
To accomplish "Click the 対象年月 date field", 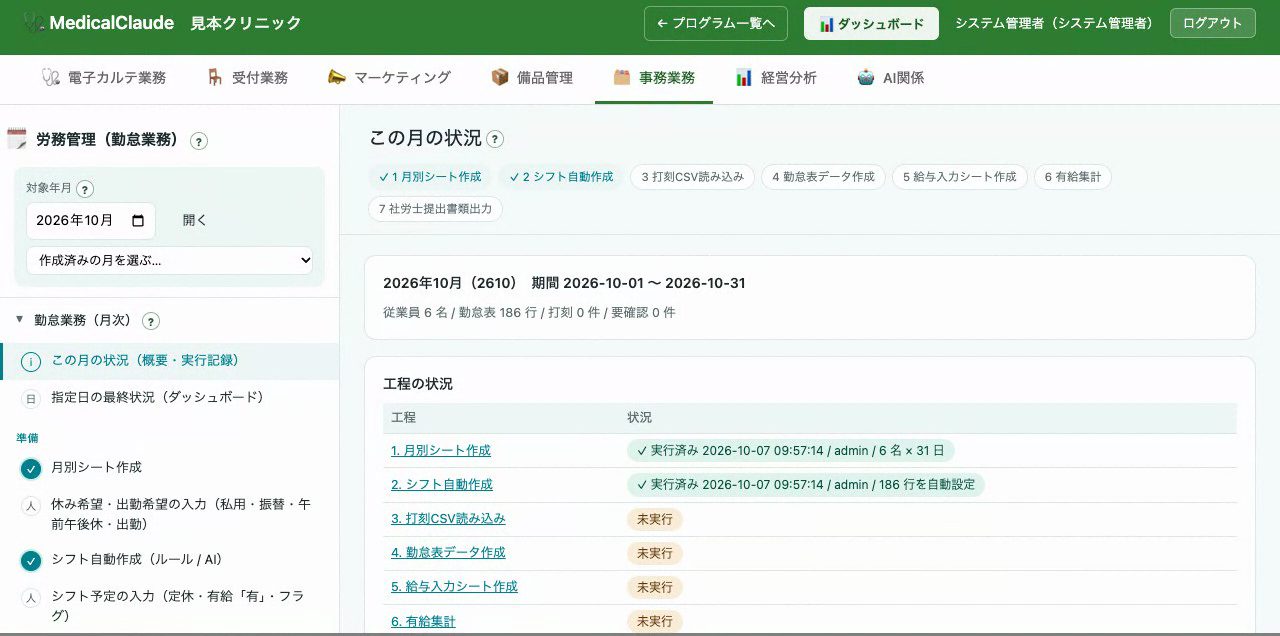I will click(91, 221).
